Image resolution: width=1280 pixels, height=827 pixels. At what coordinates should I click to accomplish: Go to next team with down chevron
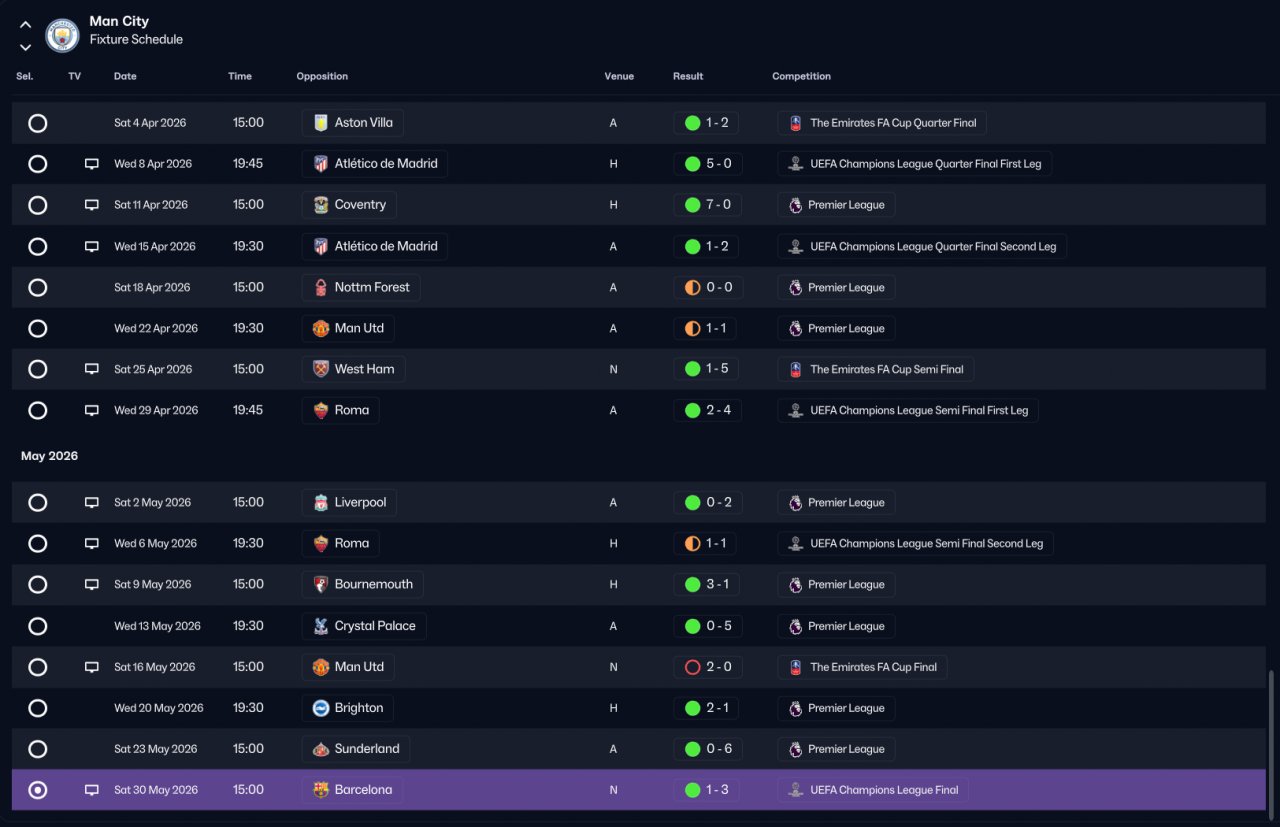coord(26,47)
